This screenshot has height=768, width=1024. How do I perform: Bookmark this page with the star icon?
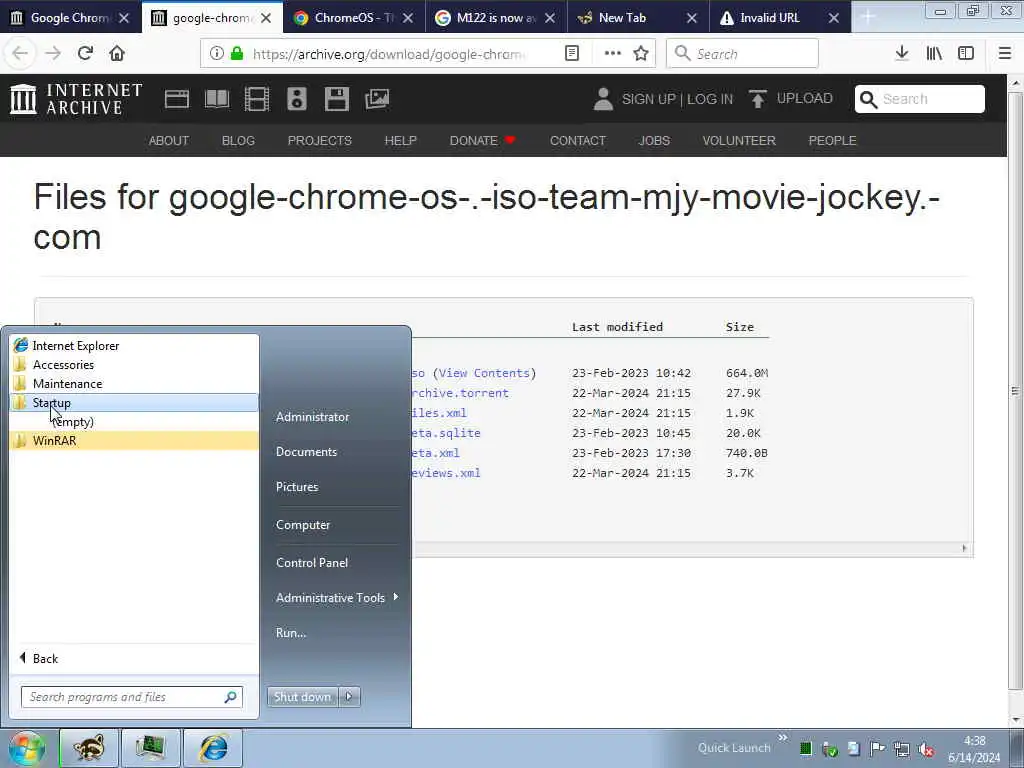(641, 54)
